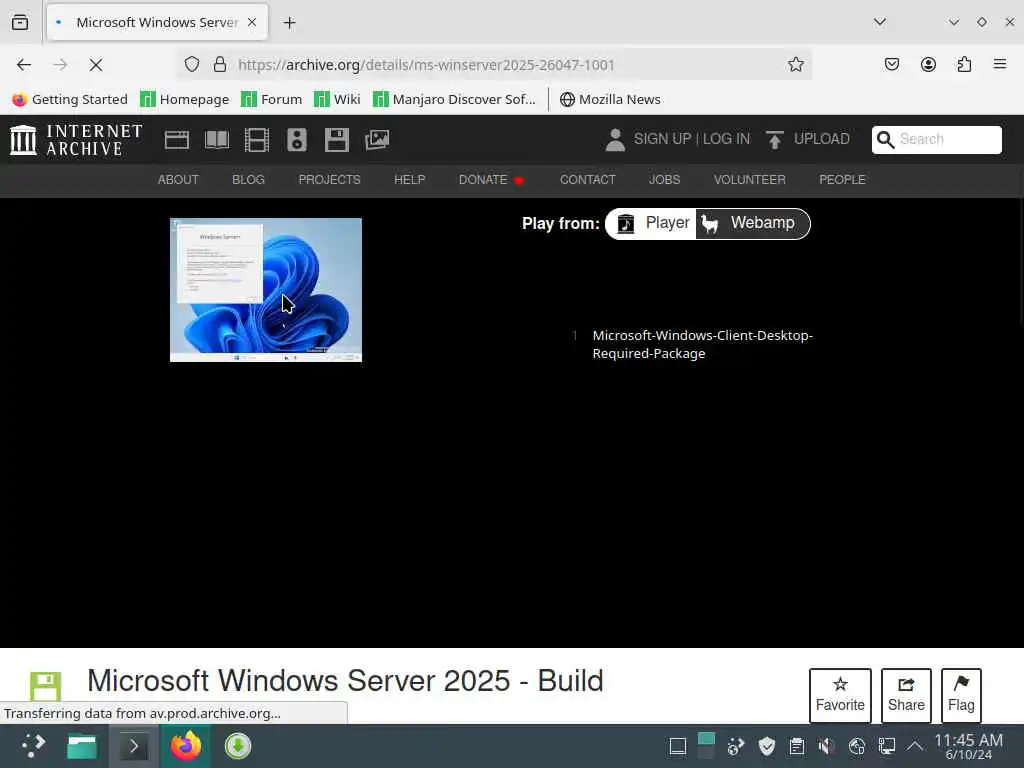Click the UPLOAD link
This screenshot has width=1024, height=768.
click(x=822, y=139)
